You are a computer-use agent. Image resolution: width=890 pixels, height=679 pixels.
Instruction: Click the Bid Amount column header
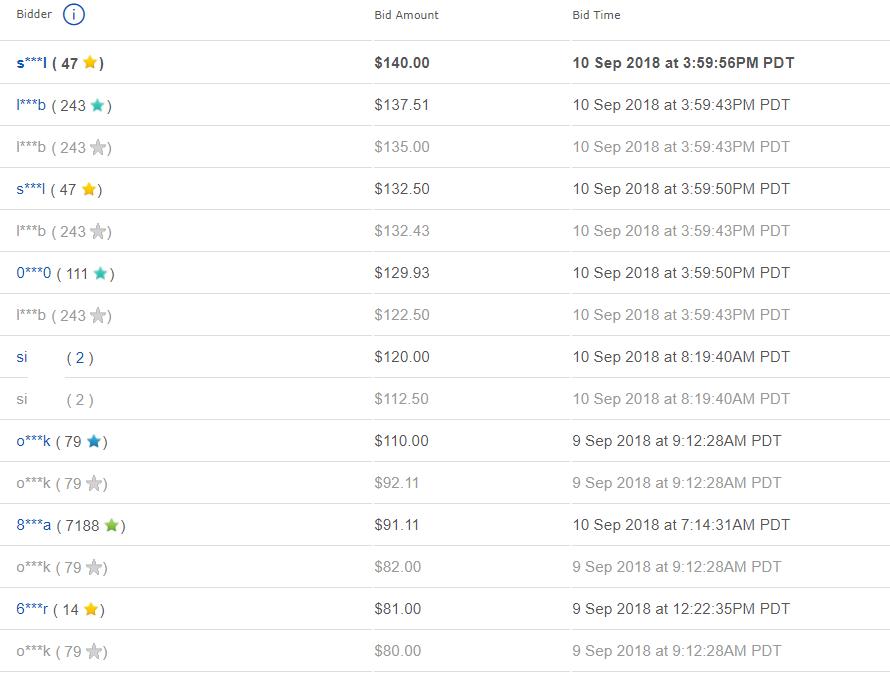(406, 15)
